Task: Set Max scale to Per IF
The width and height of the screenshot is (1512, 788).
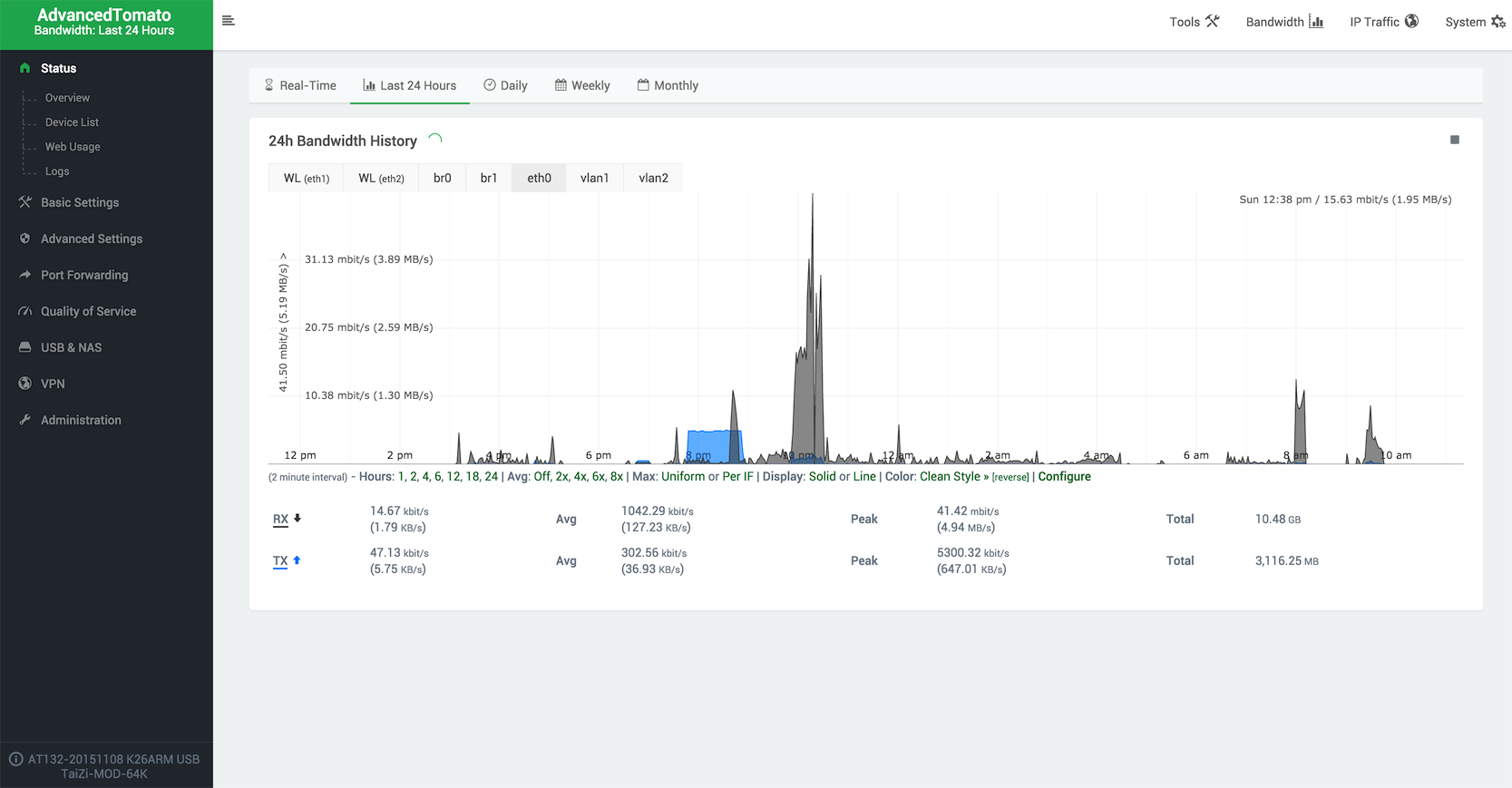Action: (737, 477)
